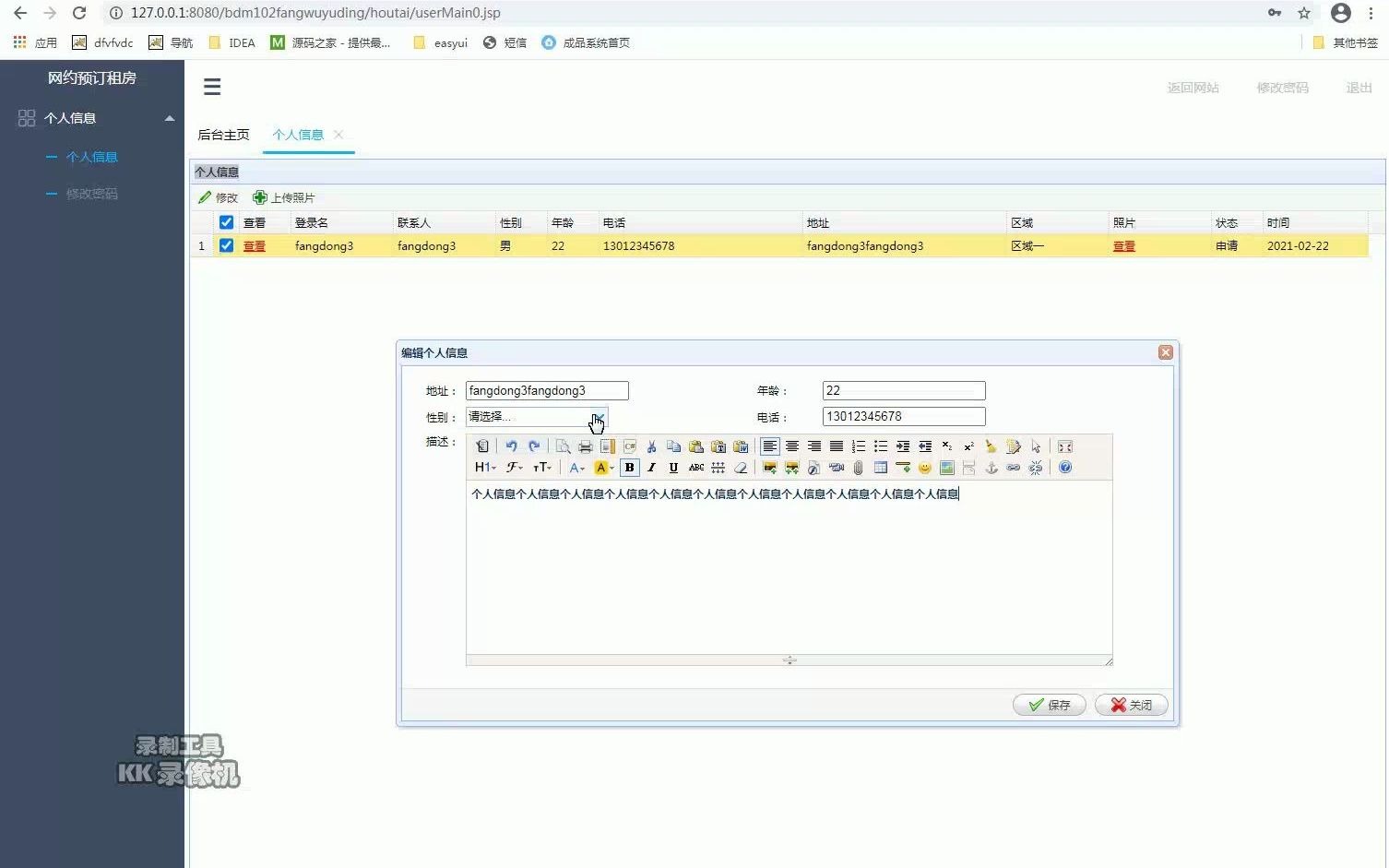Viewport: 1389px width, 868px height.
Task: Pick highlight background color swatch
Action: coord(603,468)
